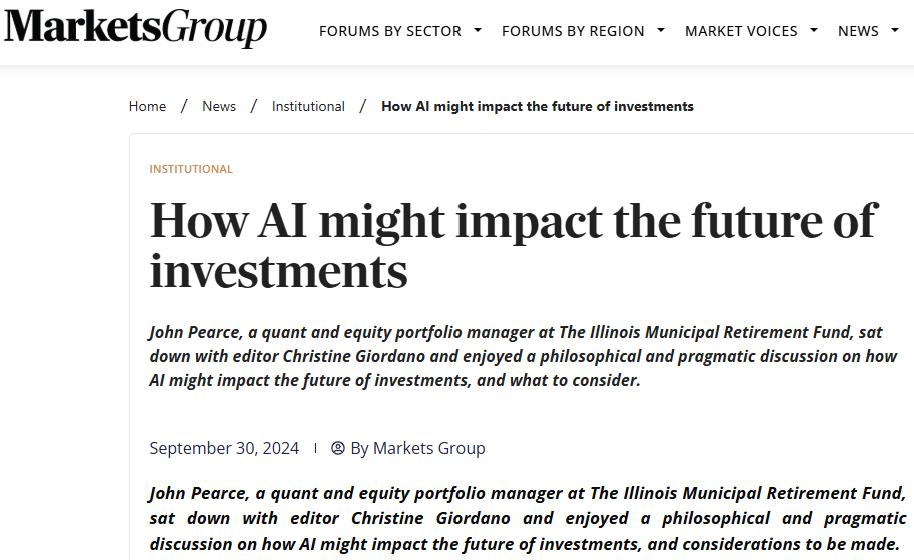Click the News breadcrumb link
Viewport: 914px width, 560px height.
point(219,106)
